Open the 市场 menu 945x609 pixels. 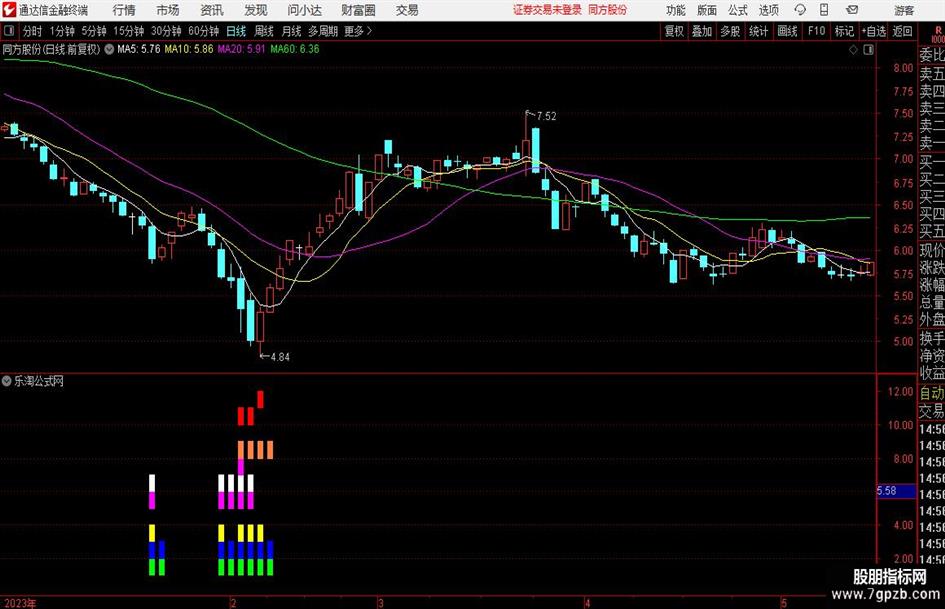[168, 10]
